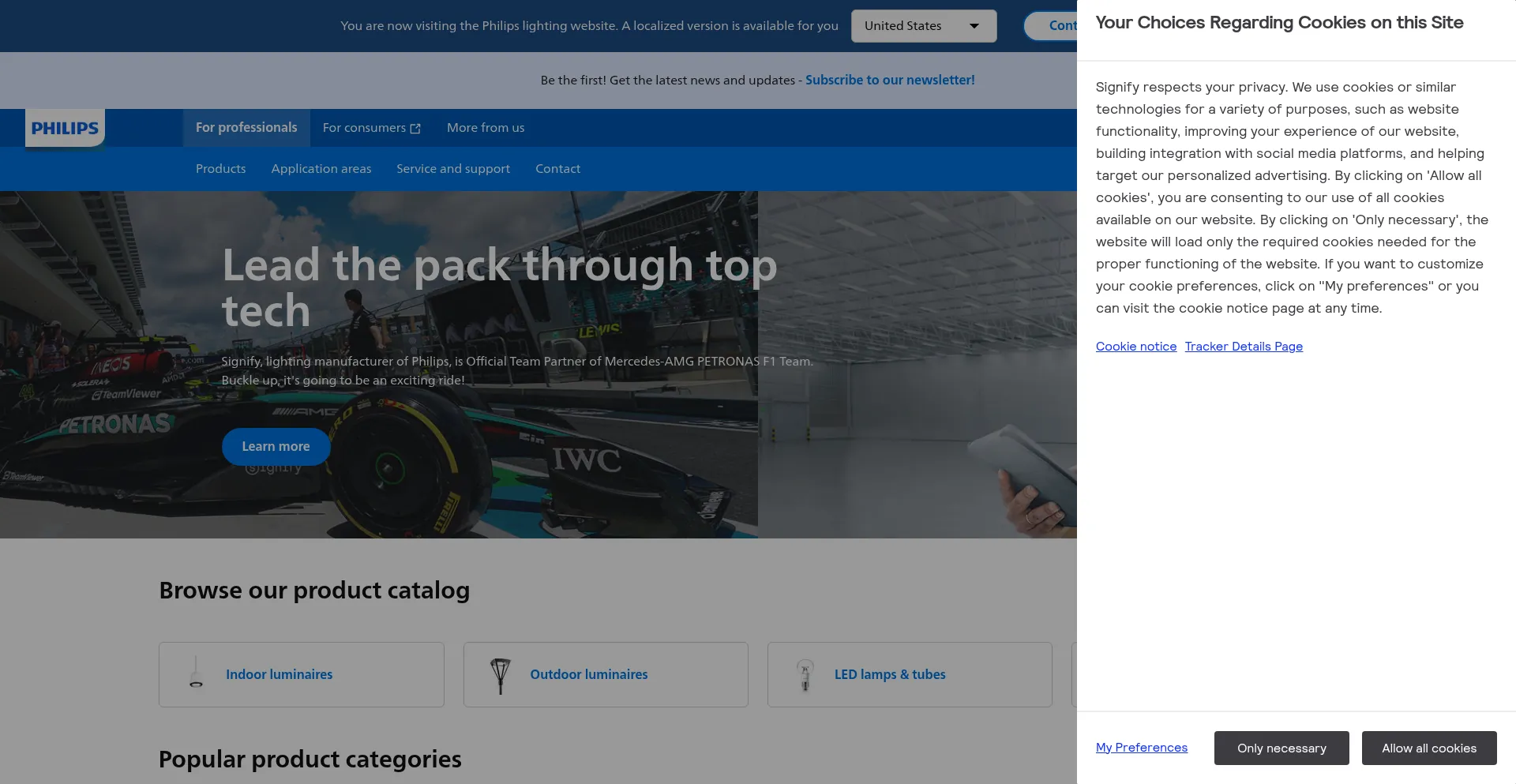
Task: Accept with Allow all cookies button
Action: click(x=1428, y=748)
